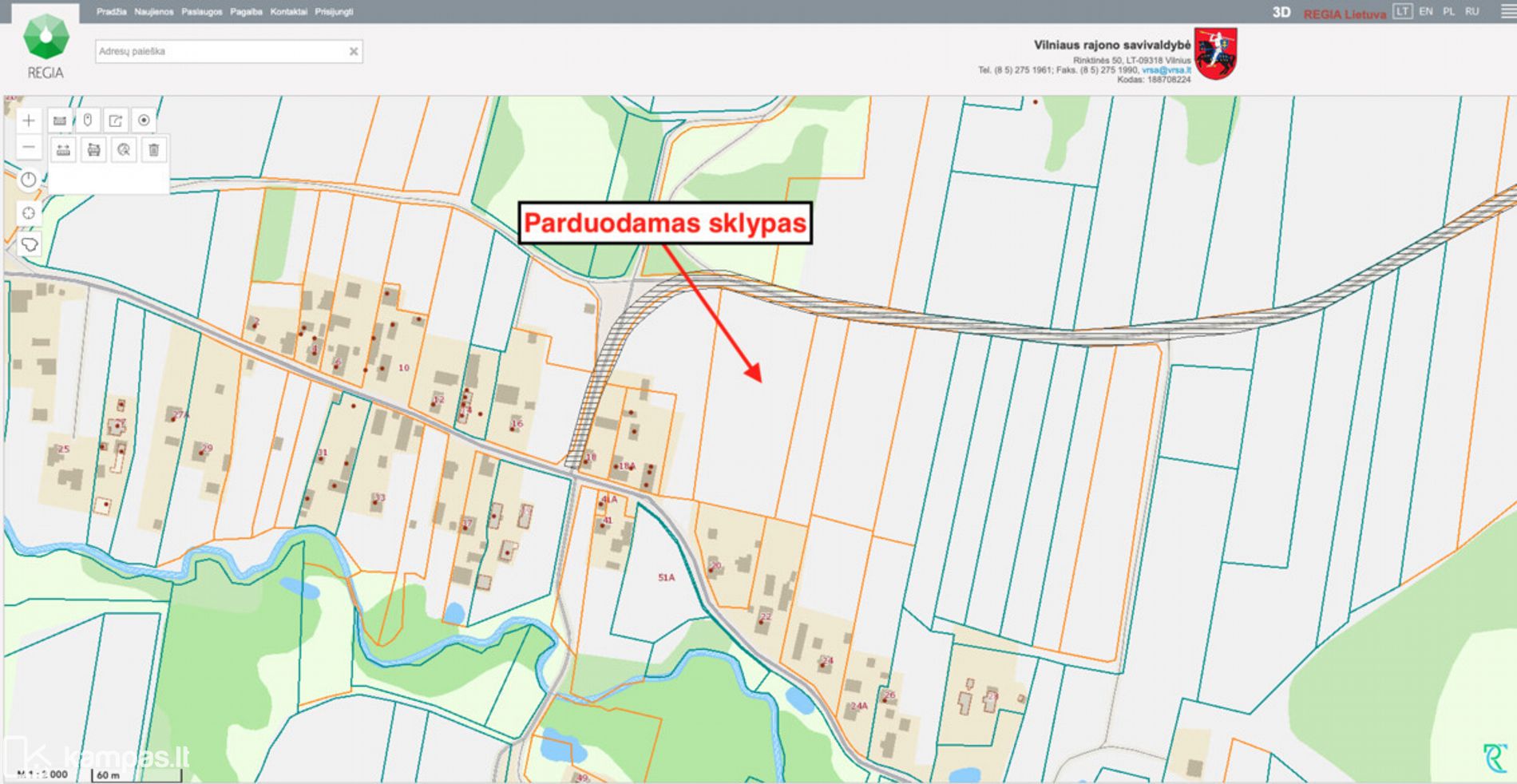The image size is (1517, 784).
Task: Open the Paslaugos menu
Action: click(x=201, y=12)
